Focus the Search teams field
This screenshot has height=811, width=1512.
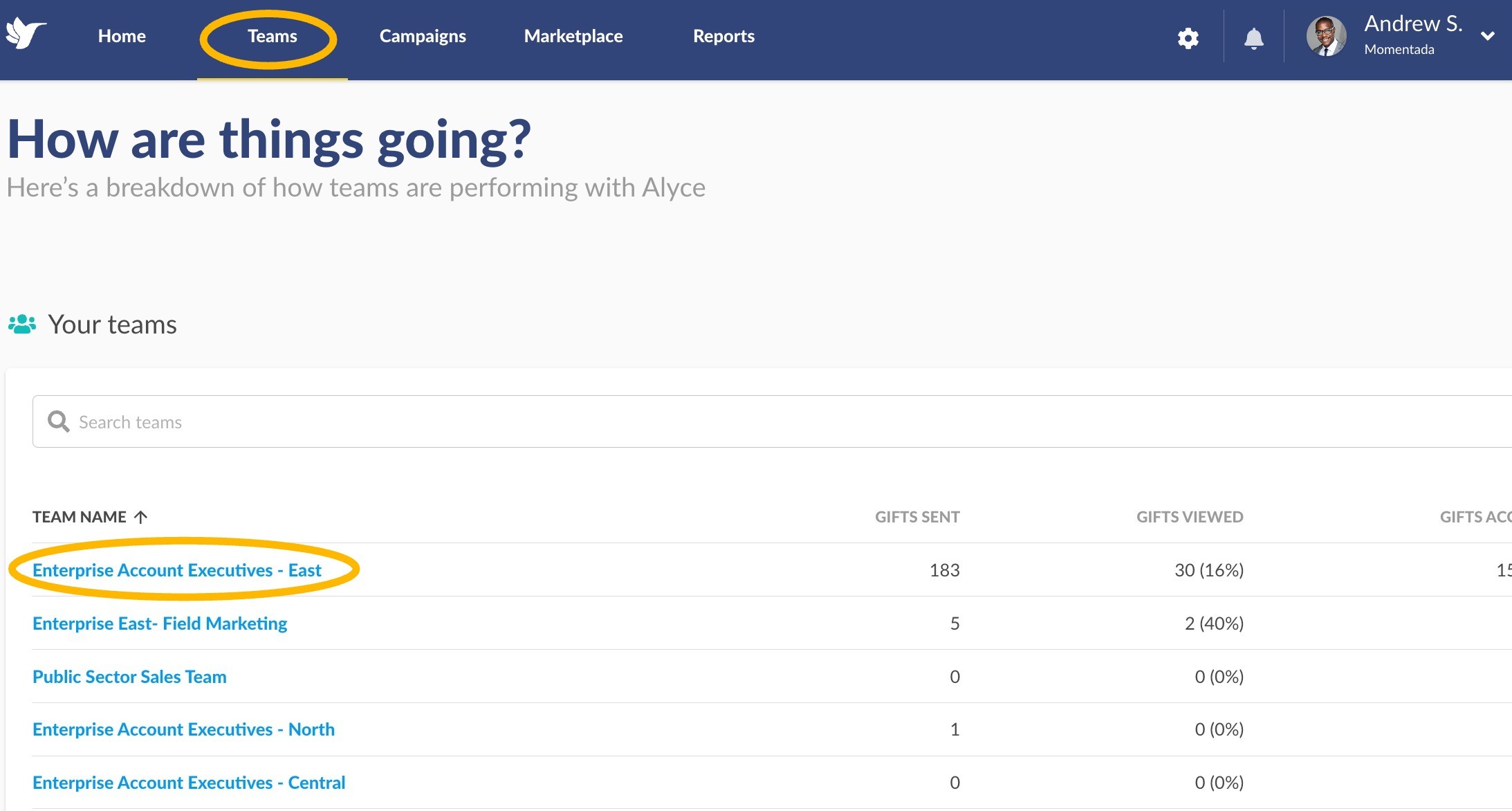(x=772, y=421)
